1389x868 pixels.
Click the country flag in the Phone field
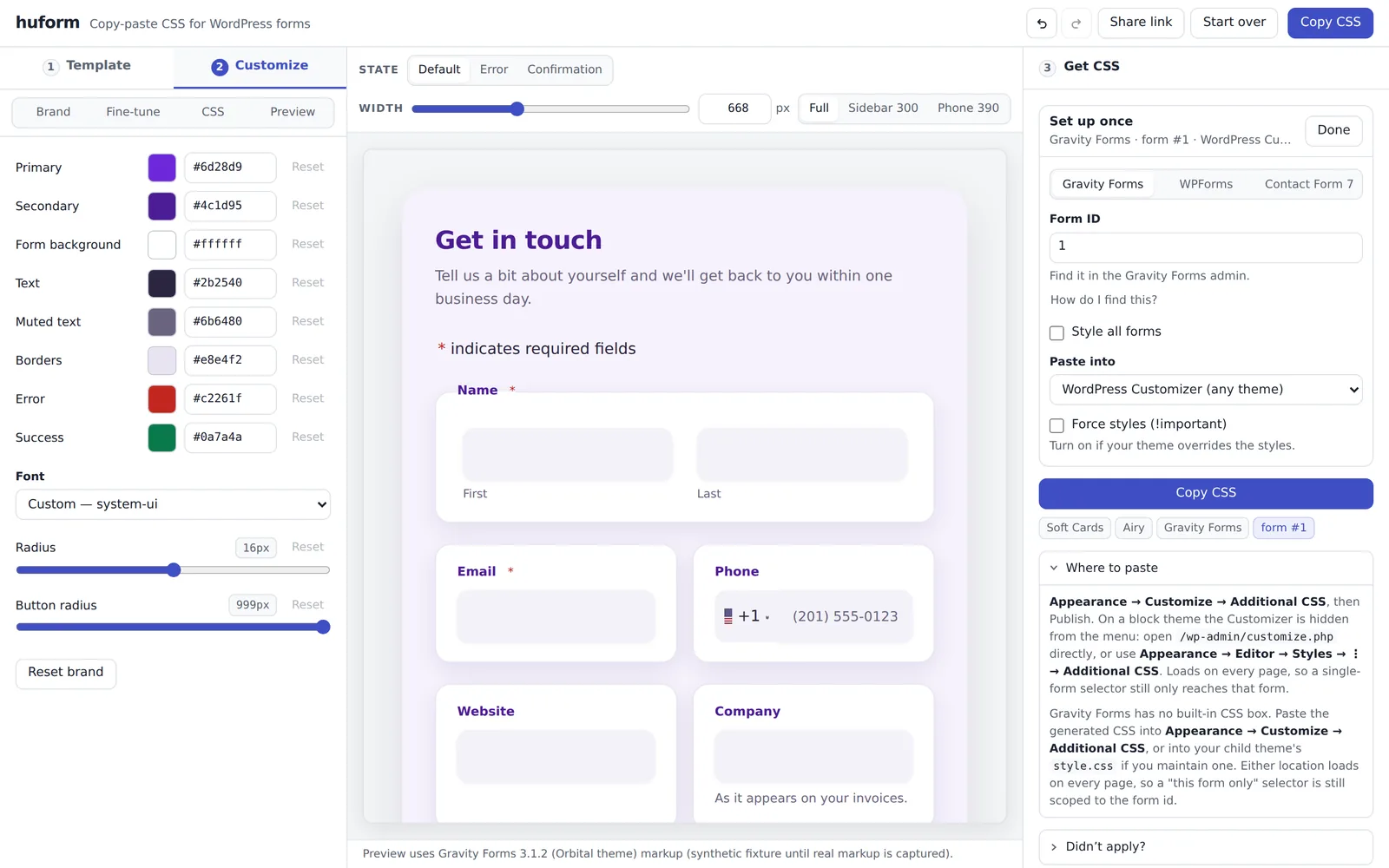point(728,616)
